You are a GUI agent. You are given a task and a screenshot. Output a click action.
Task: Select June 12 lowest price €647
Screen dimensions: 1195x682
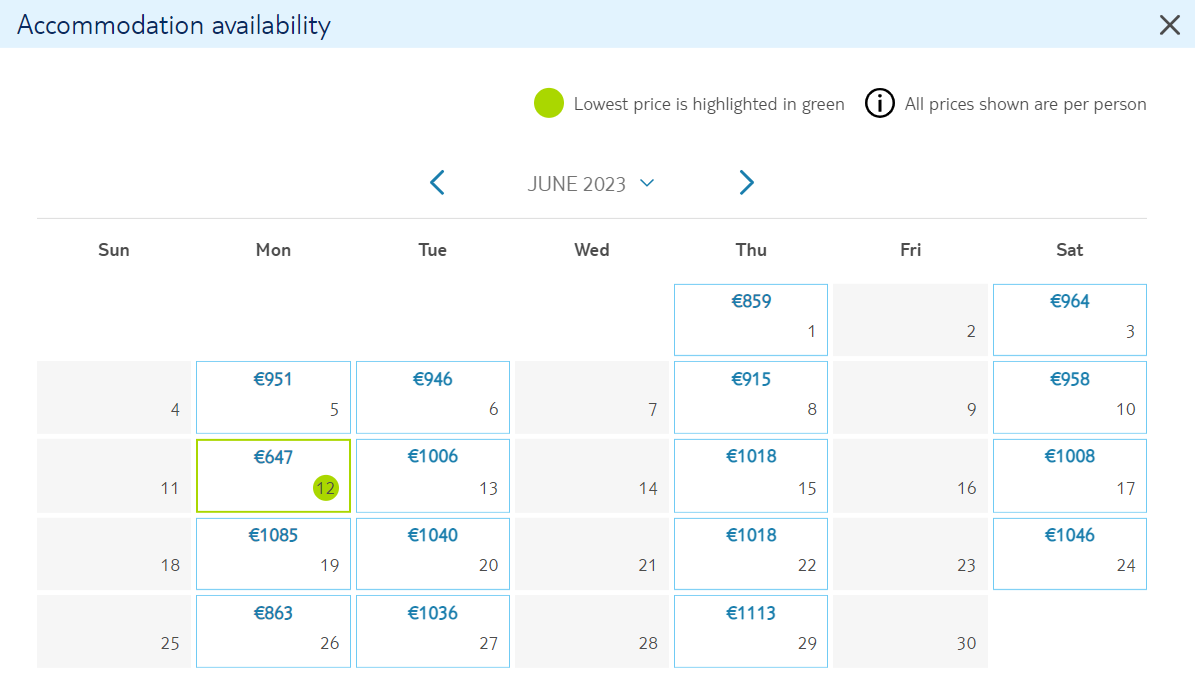[274, 475]
